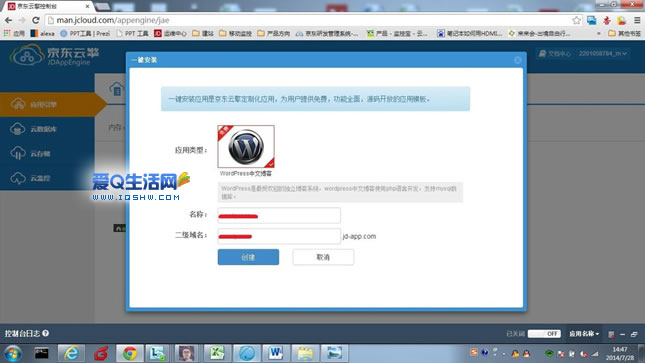Click the 名称 name input field

[x=279, y=215]
